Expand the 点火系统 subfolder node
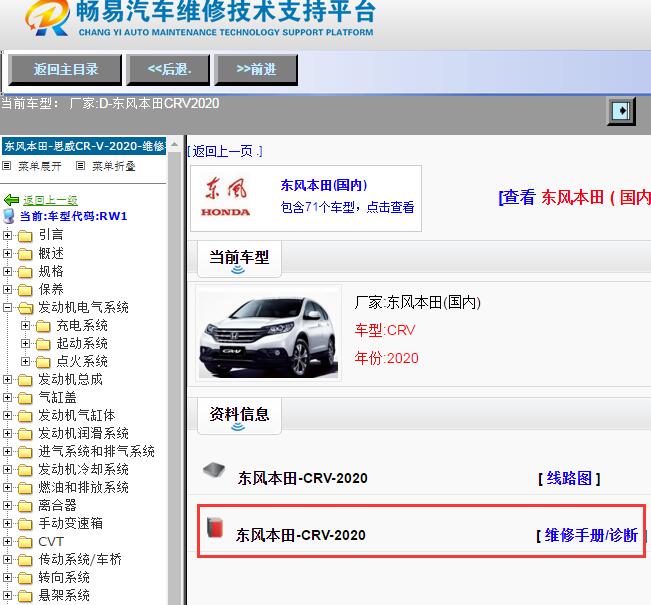This screenshot has width=651, height=605. (25, 362)
